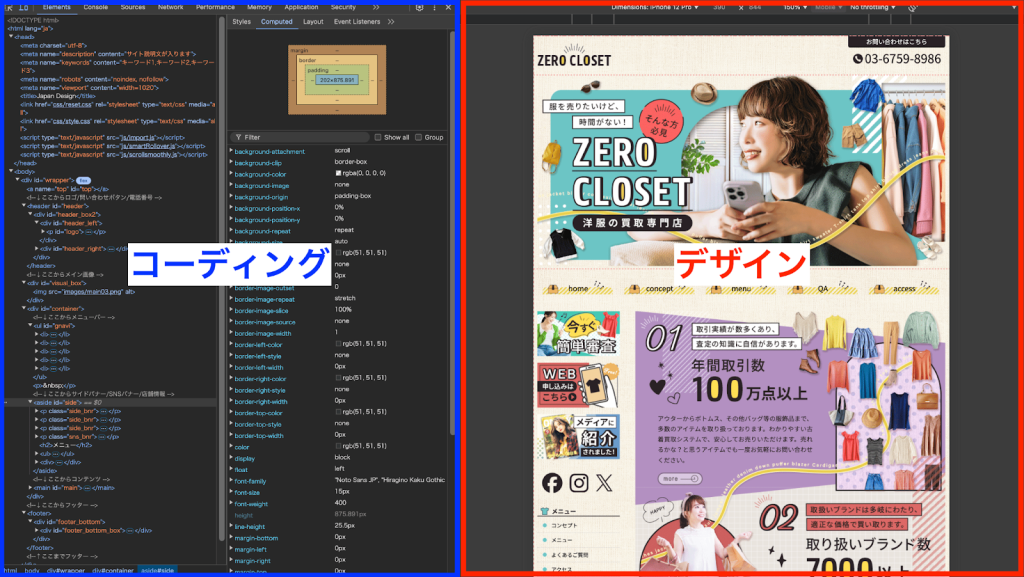This screenshot has height=577, width=1024.
Task: Open the Instagram icon link
Action: [x=578, y=483]
